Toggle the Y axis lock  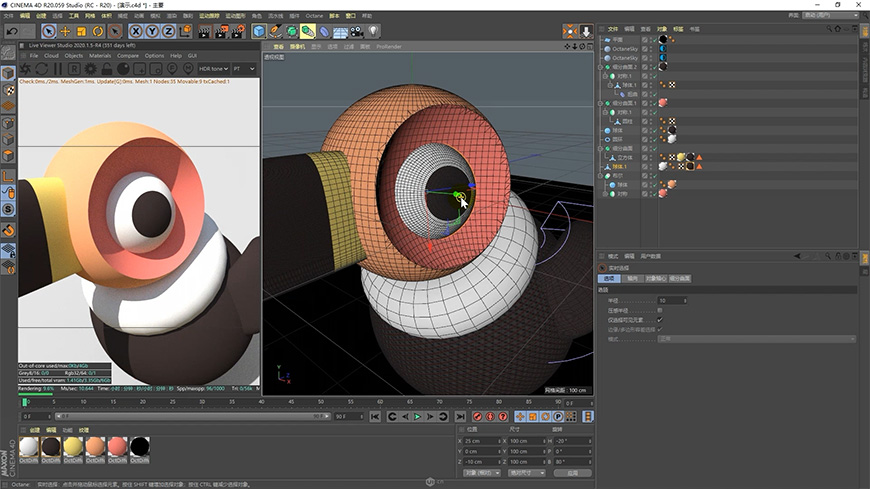point(152,32)
